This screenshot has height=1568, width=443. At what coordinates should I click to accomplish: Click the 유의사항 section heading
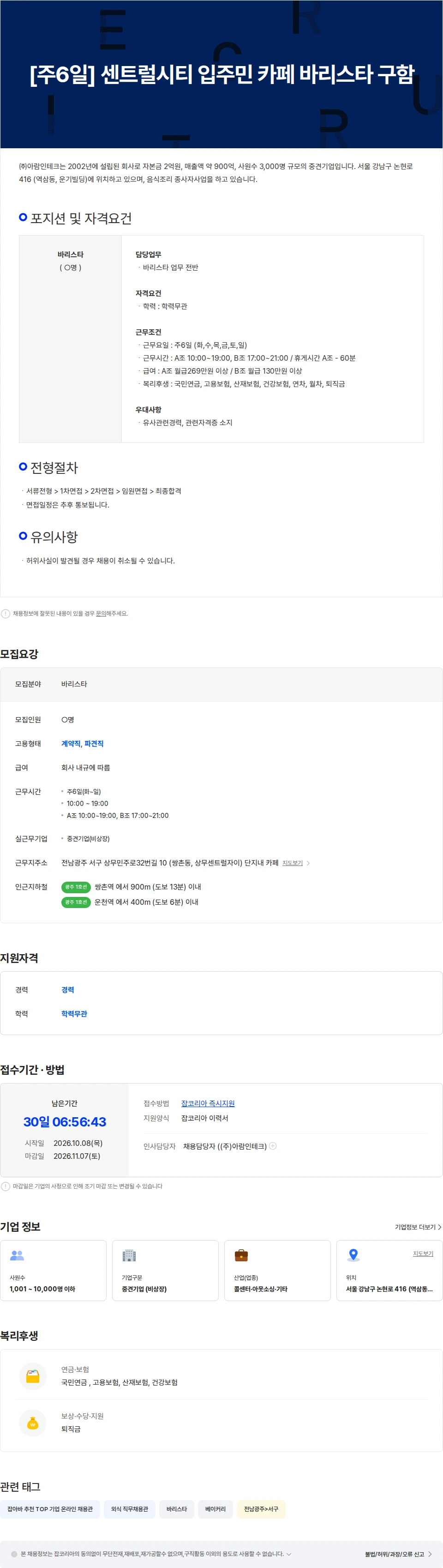(54, 537)
